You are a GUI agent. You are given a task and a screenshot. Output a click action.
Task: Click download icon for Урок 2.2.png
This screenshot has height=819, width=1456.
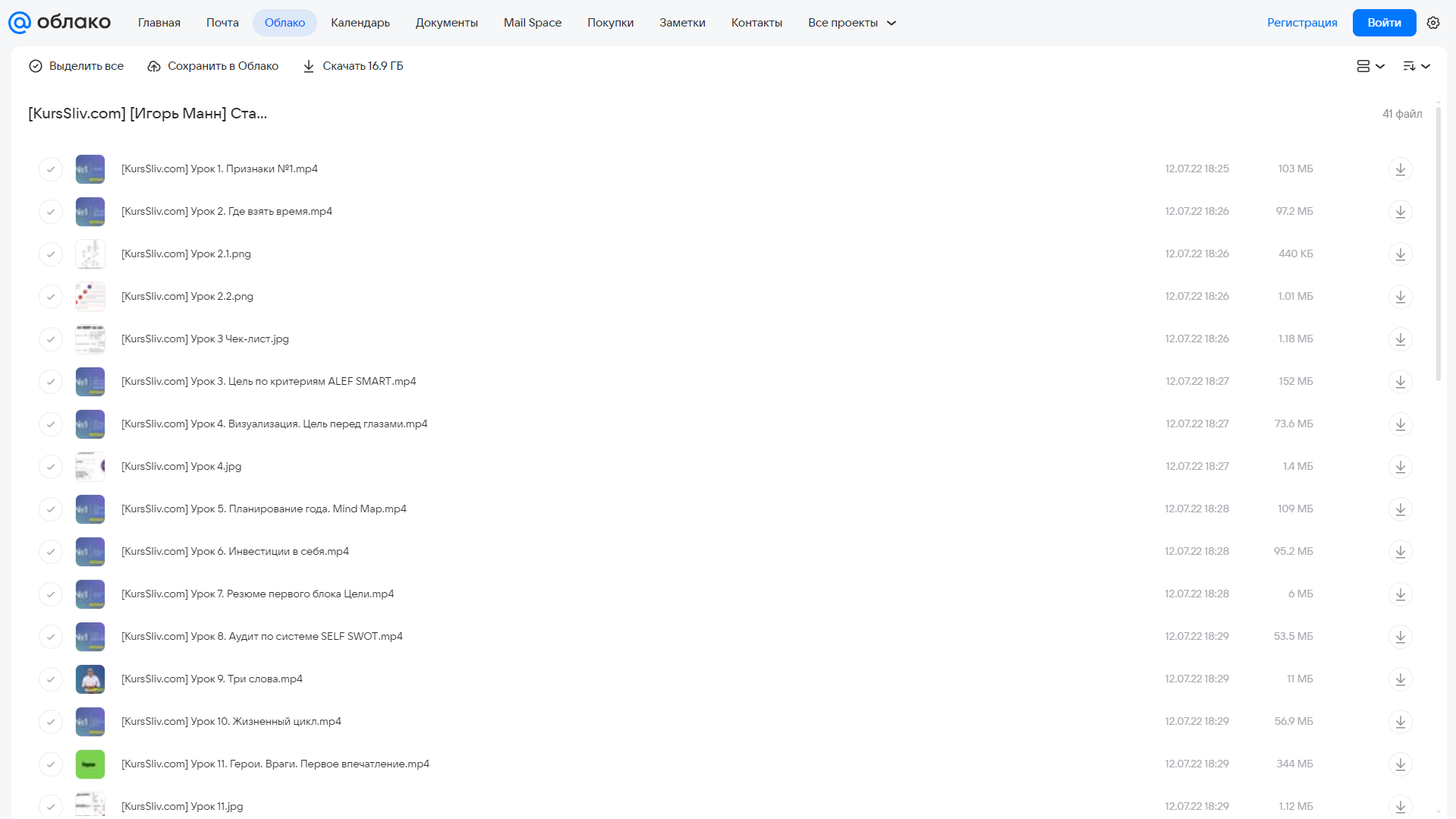pos(1400,297)
